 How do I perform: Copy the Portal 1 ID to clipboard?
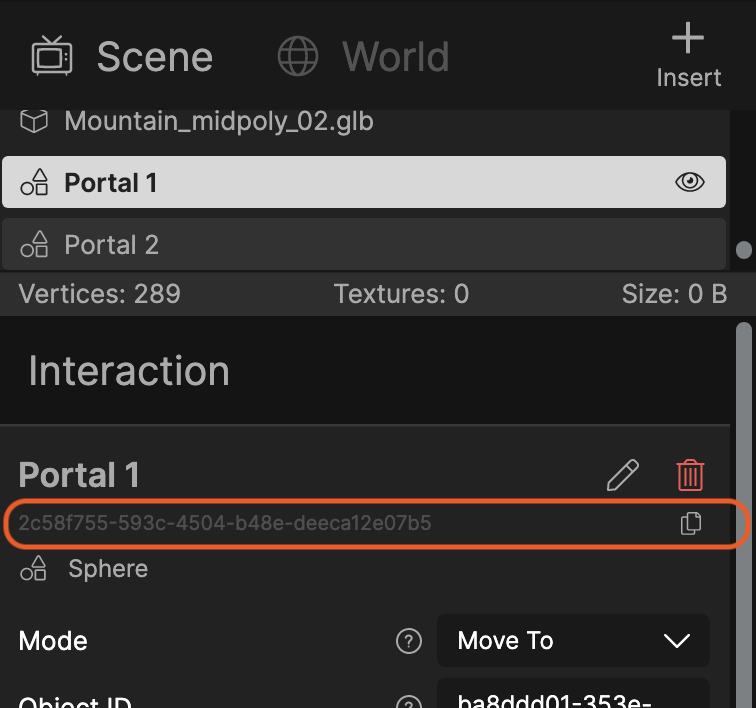pos(690,523)
